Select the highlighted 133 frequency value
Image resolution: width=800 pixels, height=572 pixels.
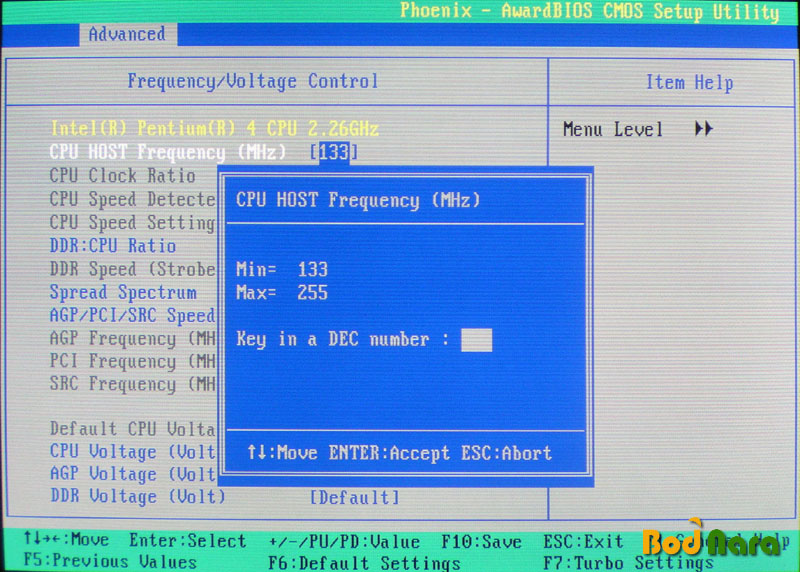(334, 152)
